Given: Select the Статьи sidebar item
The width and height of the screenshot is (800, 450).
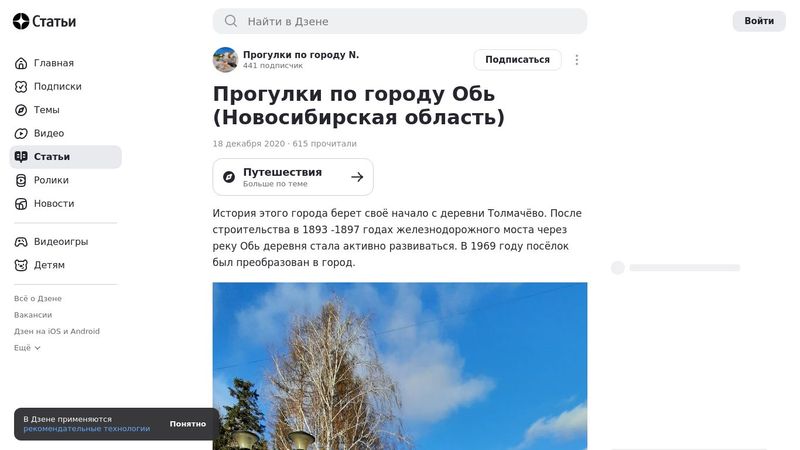Looking at the screenshot, I should (x=66, y=157).
